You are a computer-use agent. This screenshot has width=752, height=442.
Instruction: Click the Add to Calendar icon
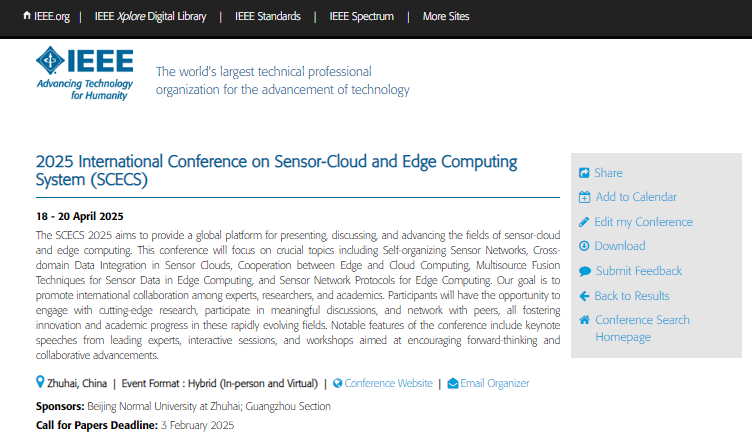[x=584, y=197]
